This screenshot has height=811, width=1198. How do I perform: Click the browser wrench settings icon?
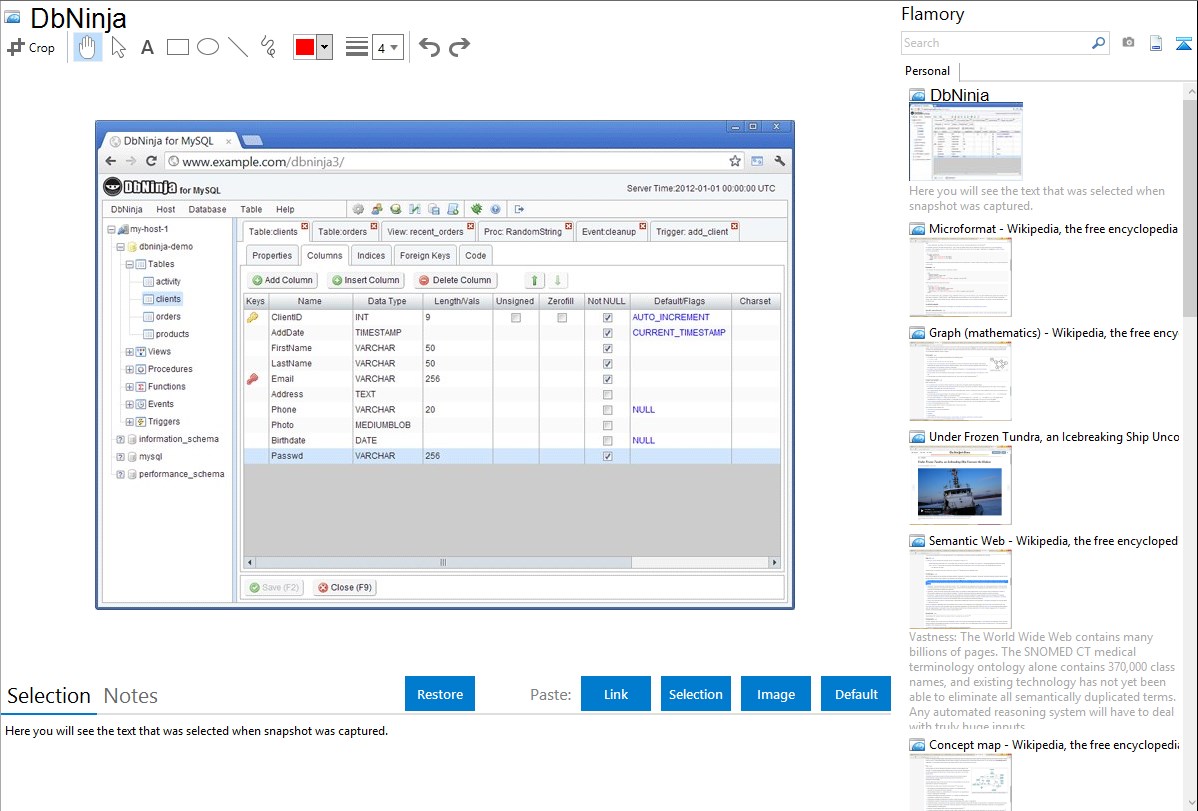pyautogui.click(x=779, y=161)
